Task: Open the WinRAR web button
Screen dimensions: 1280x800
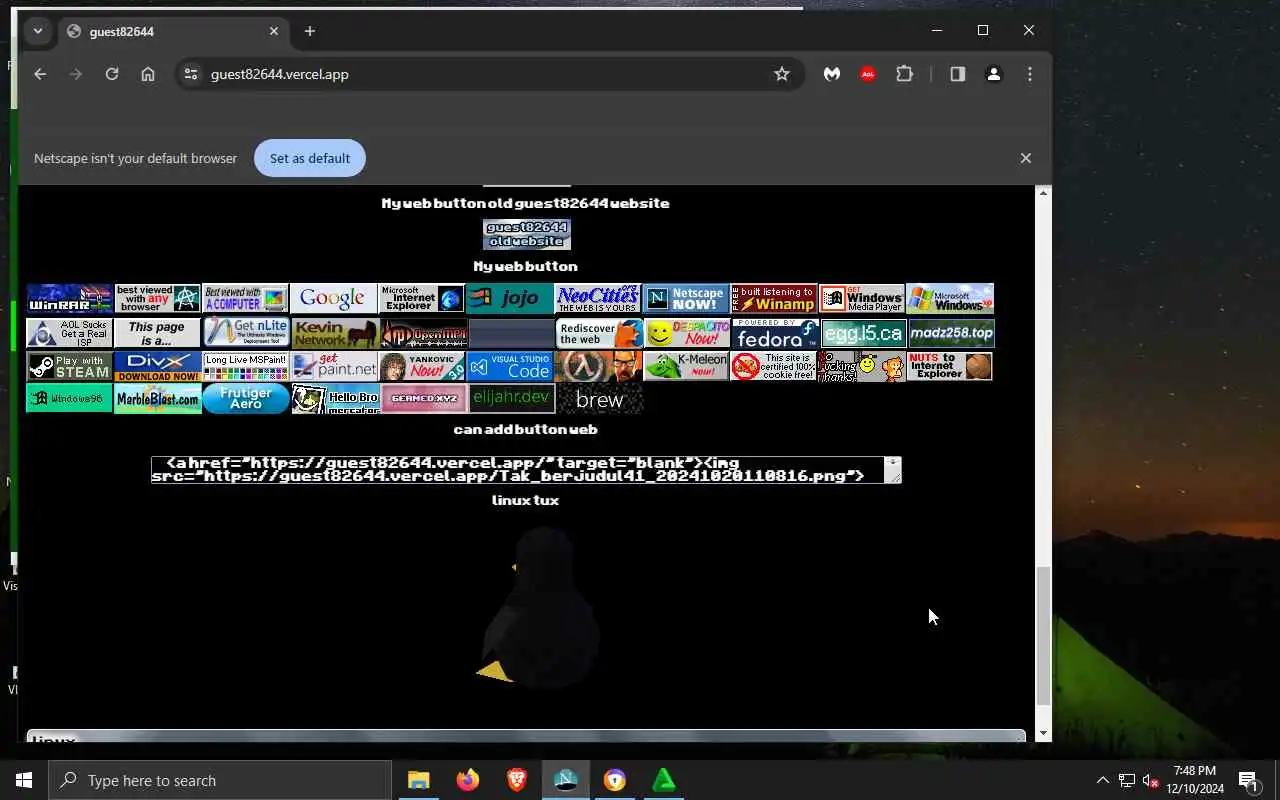Action: [69, 298]
